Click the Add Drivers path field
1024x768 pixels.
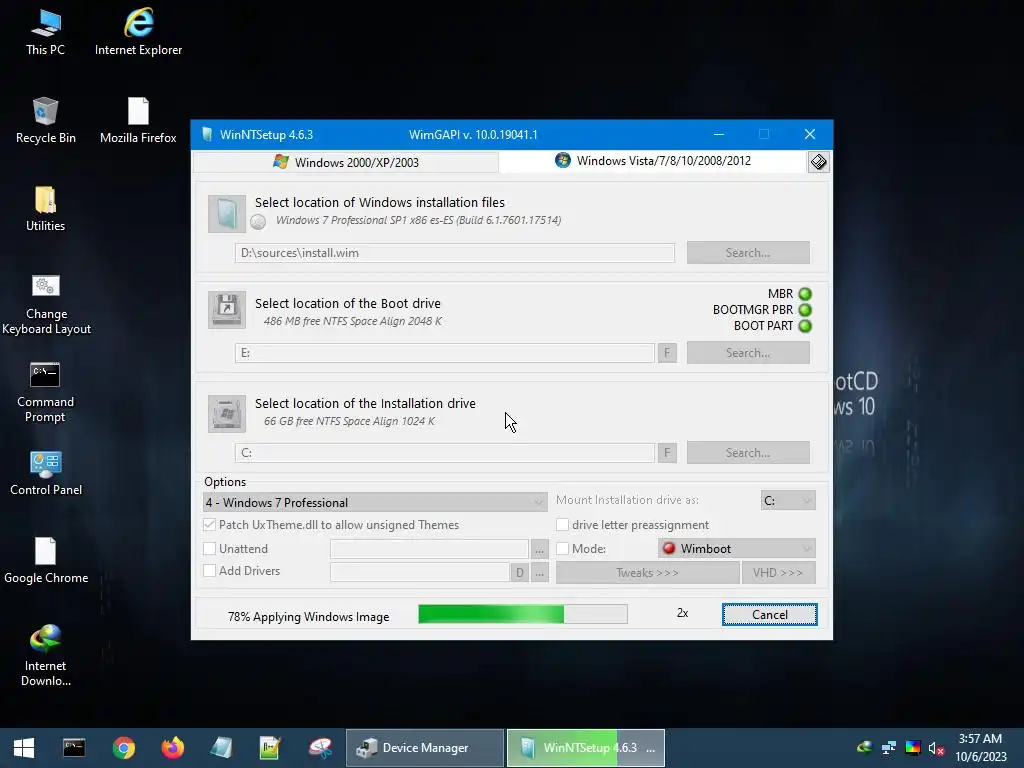pos(420,573)
